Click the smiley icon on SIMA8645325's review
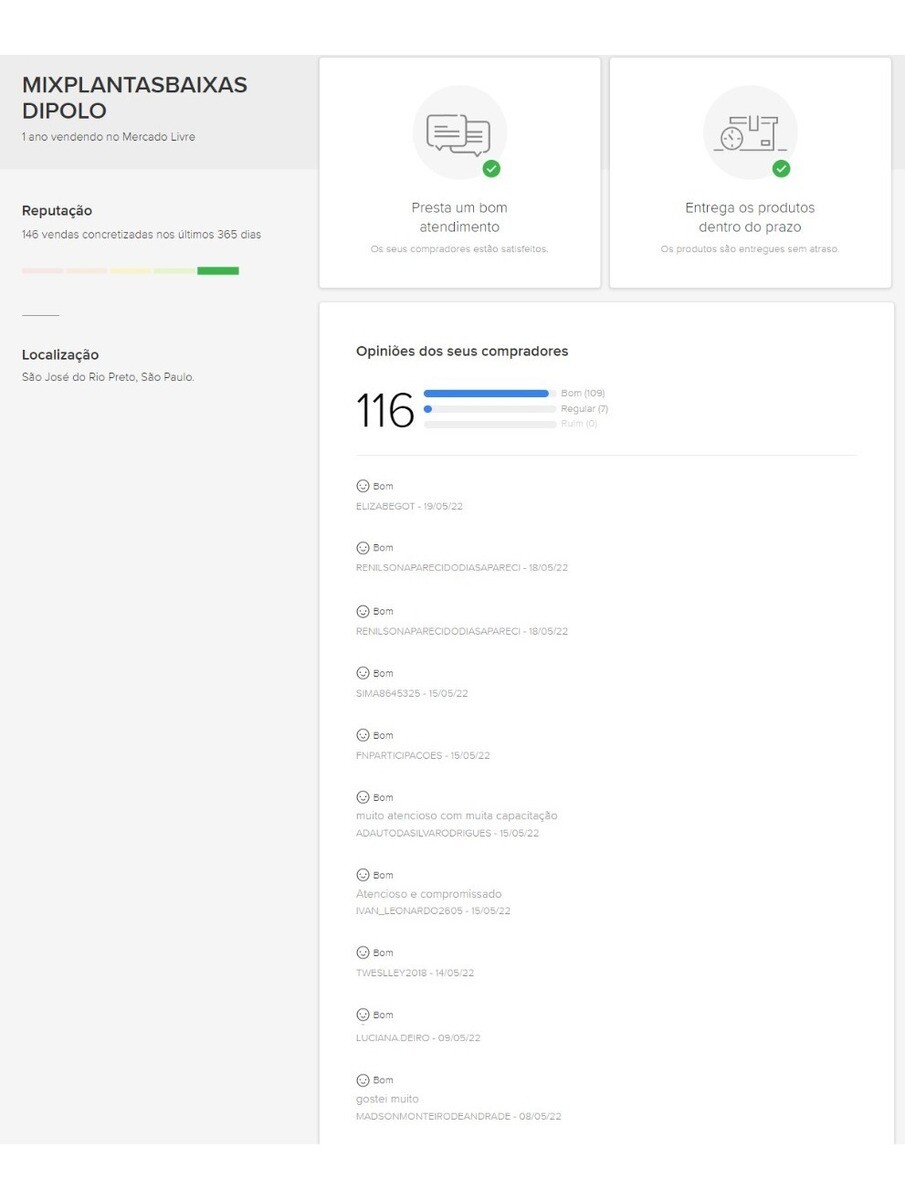The height and width of the screenshot is (1200, 905). coord(363,673)
